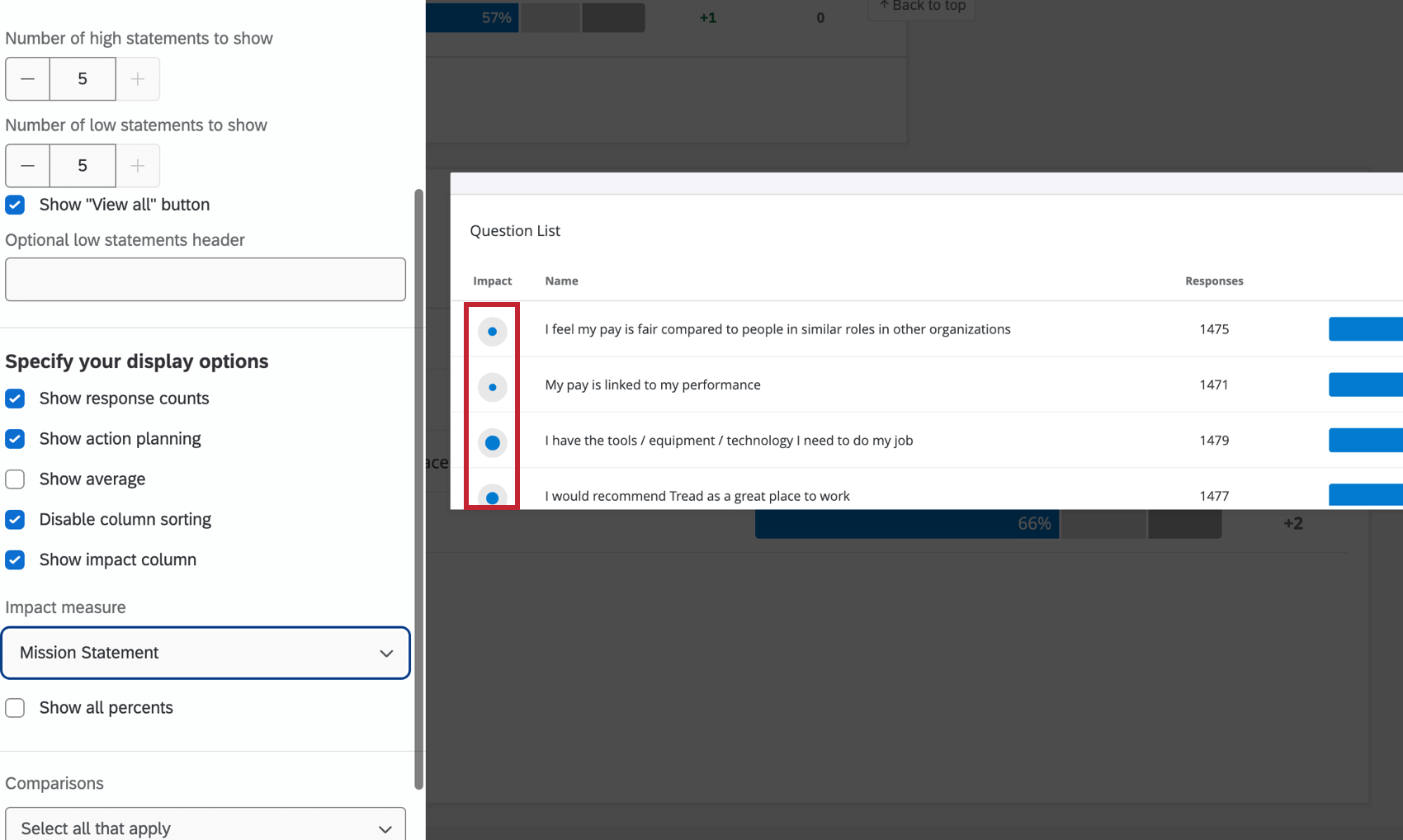Viewport: 1403px width, 840px height.
Task: Uncheck Disable column sorting
Action: 15,519
